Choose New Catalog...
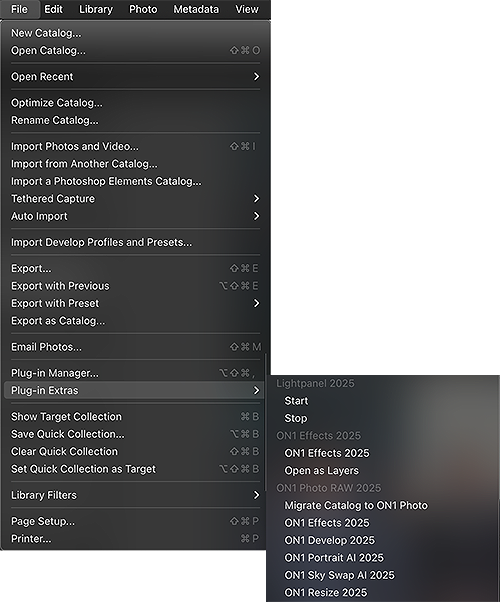 (135, 33)
